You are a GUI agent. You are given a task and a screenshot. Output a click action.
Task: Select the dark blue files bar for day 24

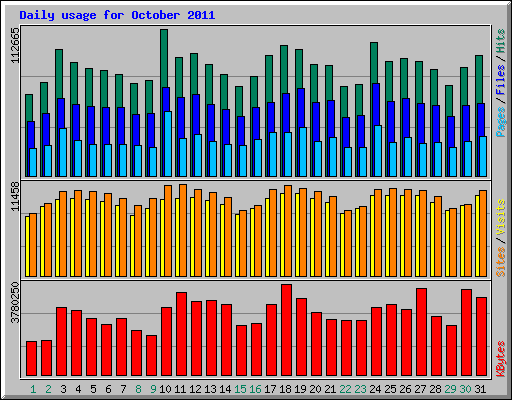click(376, 104)
